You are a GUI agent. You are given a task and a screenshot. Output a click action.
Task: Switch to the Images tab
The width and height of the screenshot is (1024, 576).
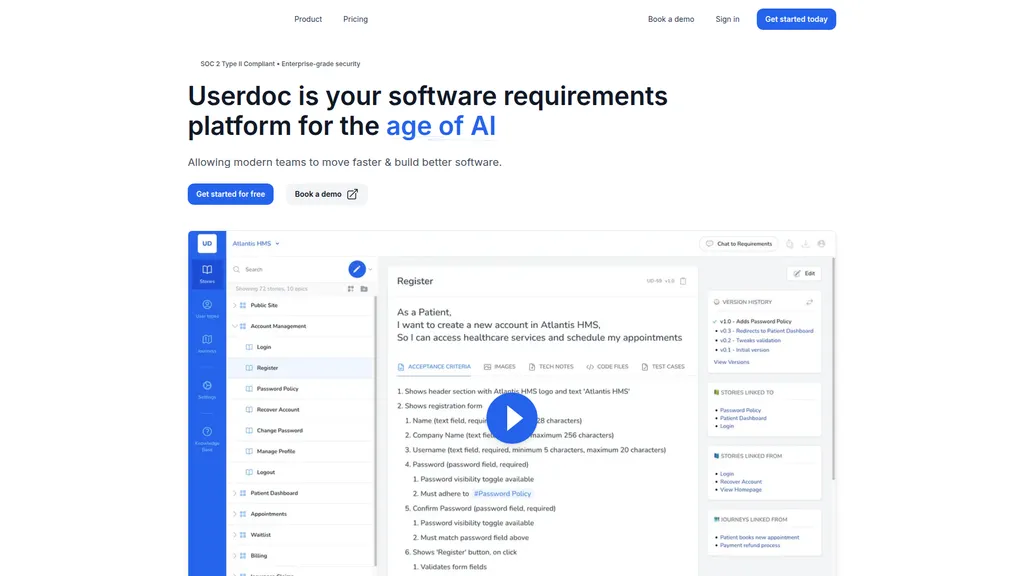pos(500,367)
